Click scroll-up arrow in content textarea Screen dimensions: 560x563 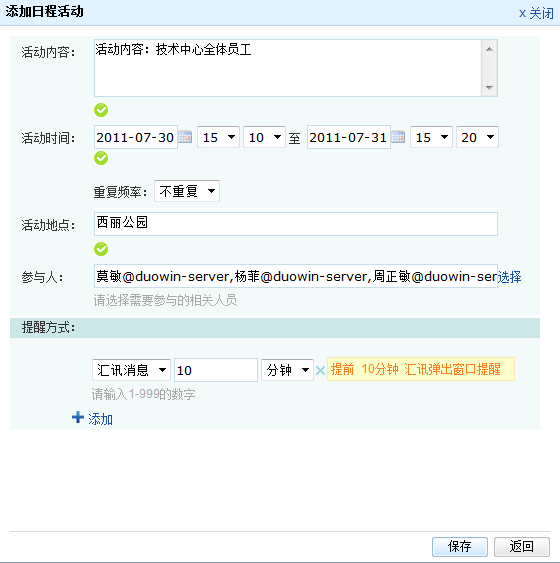click(x=489, y=49)
